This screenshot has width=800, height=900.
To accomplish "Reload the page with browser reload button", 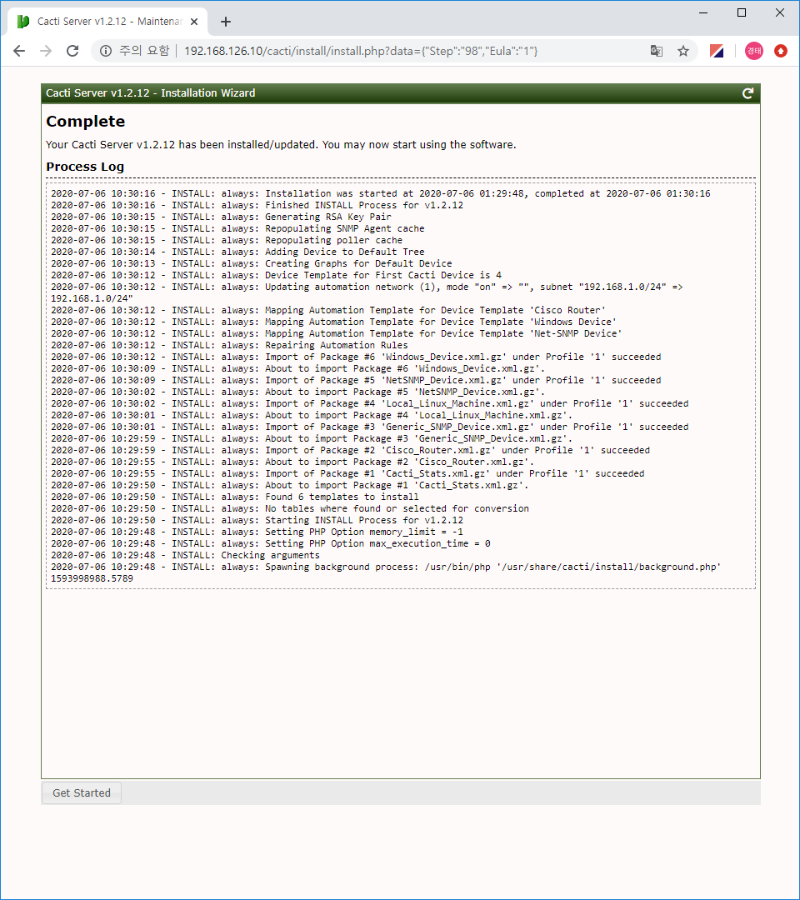I will [73, 51].
